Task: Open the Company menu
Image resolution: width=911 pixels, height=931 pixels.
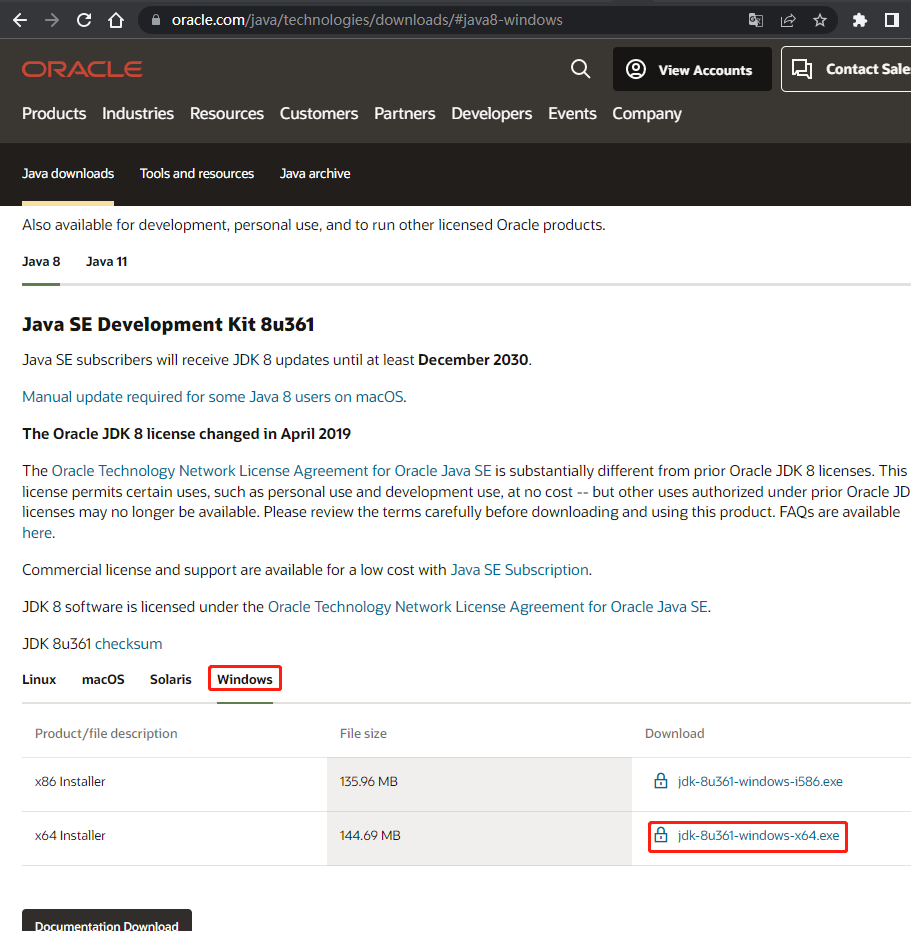Action: click(647, 113)
